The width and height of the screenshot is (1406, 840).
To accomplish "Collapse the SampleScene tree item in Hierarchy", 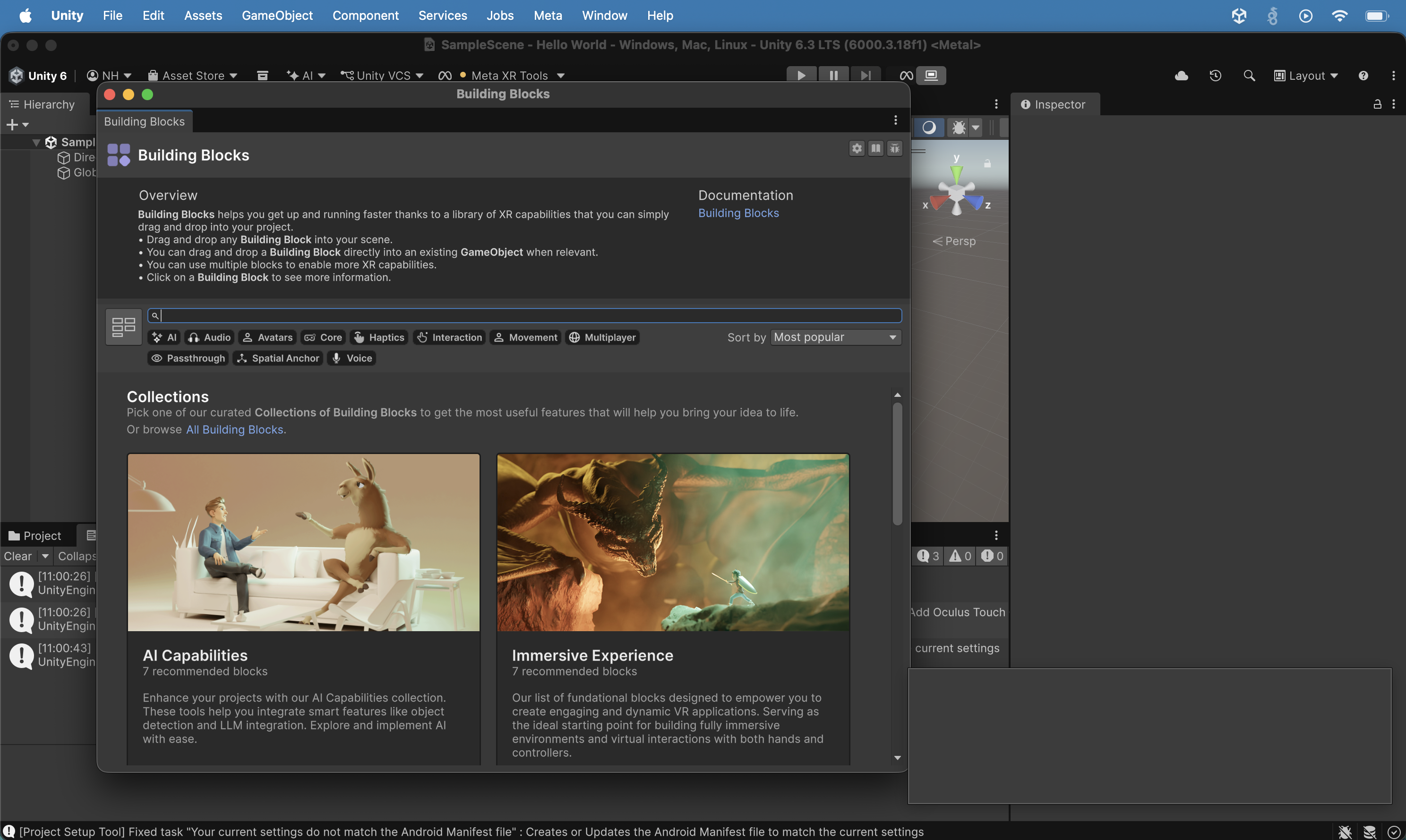I will pyautogui.click(x=36, y=142).
